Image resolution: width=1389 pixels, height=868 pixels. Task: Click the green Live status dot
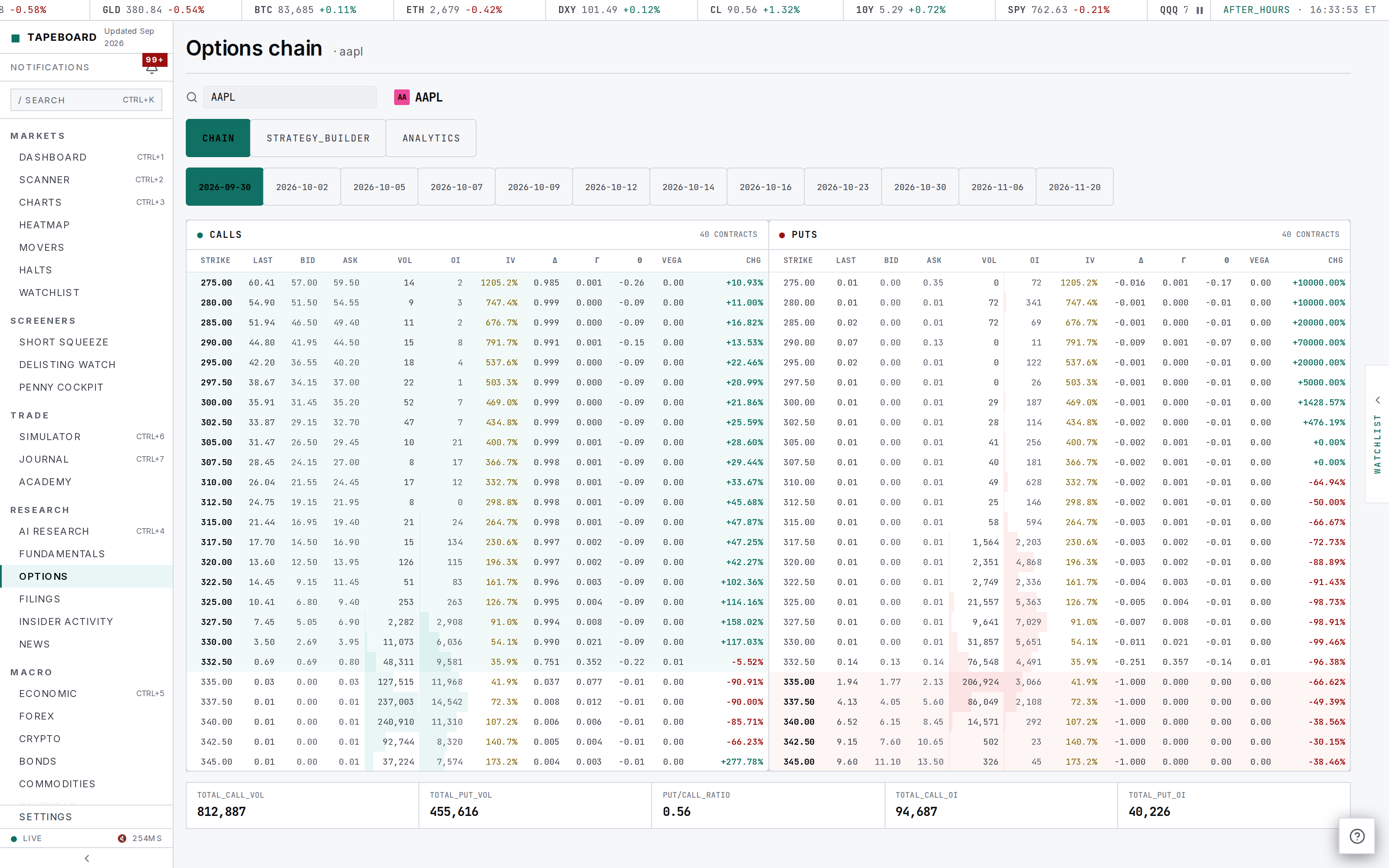(14, 839)
